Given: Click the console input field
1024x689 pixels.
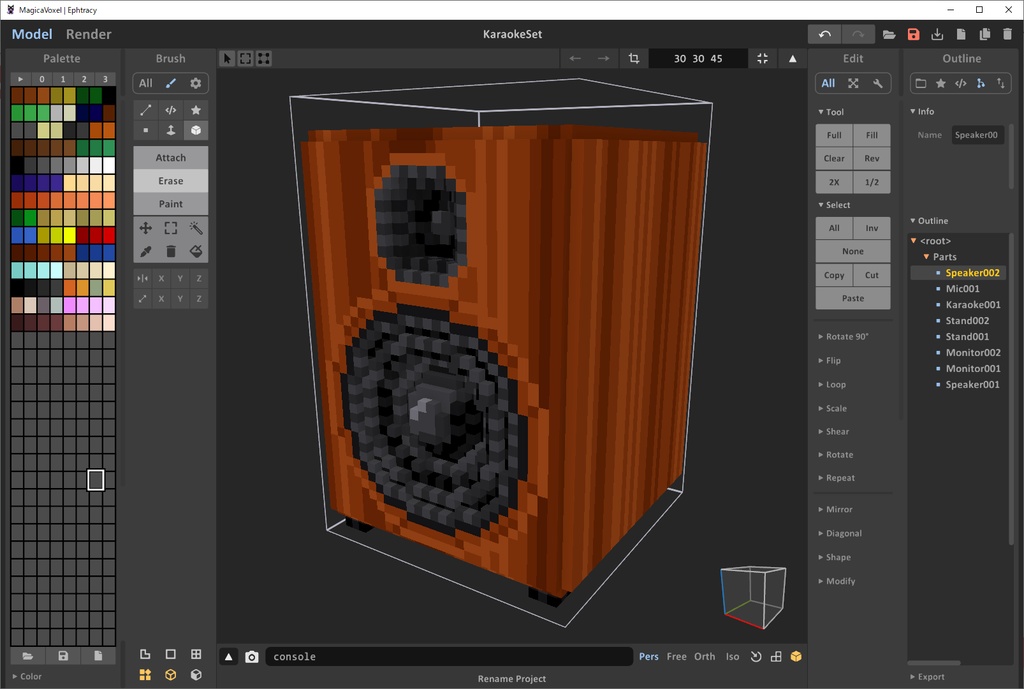Looking at the screenshot, I should point(449,656).
